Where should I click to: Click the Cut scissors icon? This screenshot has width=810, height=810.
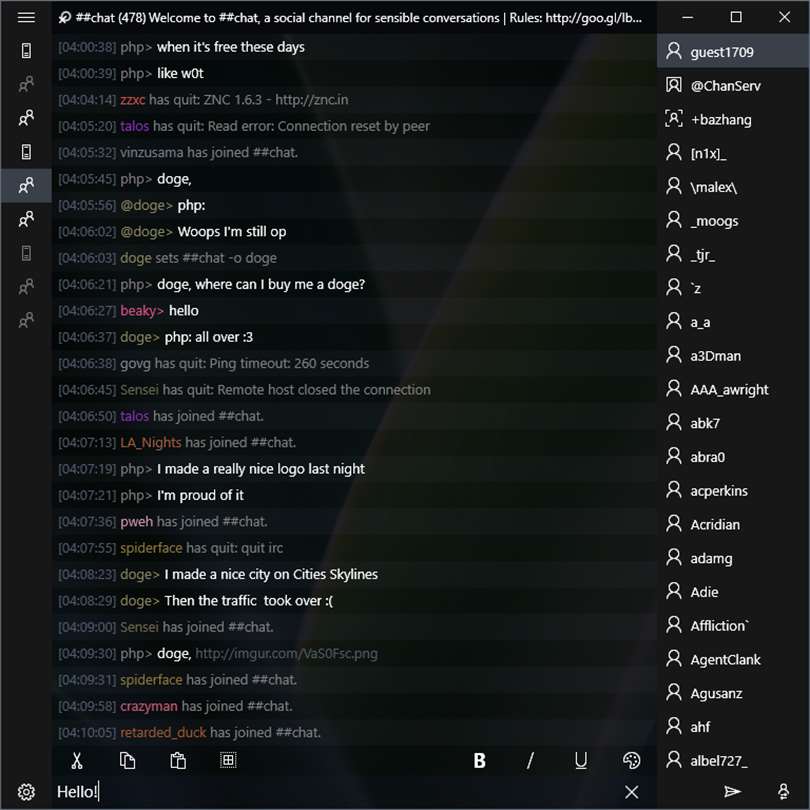click(77, 760)
